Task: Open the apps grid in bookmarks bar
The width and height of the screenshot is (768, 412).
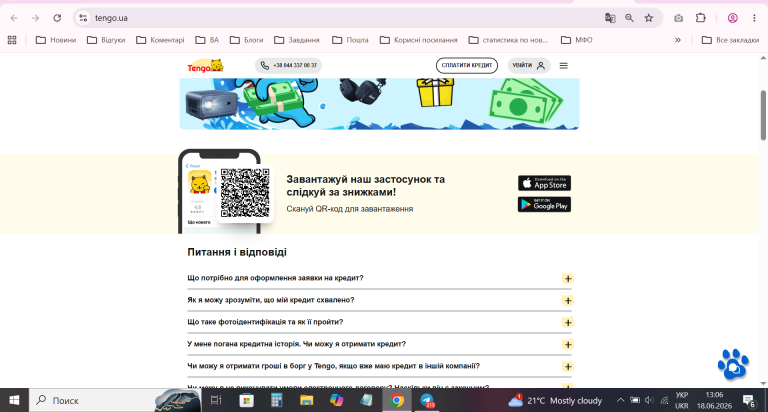Action: click(12, 40)
